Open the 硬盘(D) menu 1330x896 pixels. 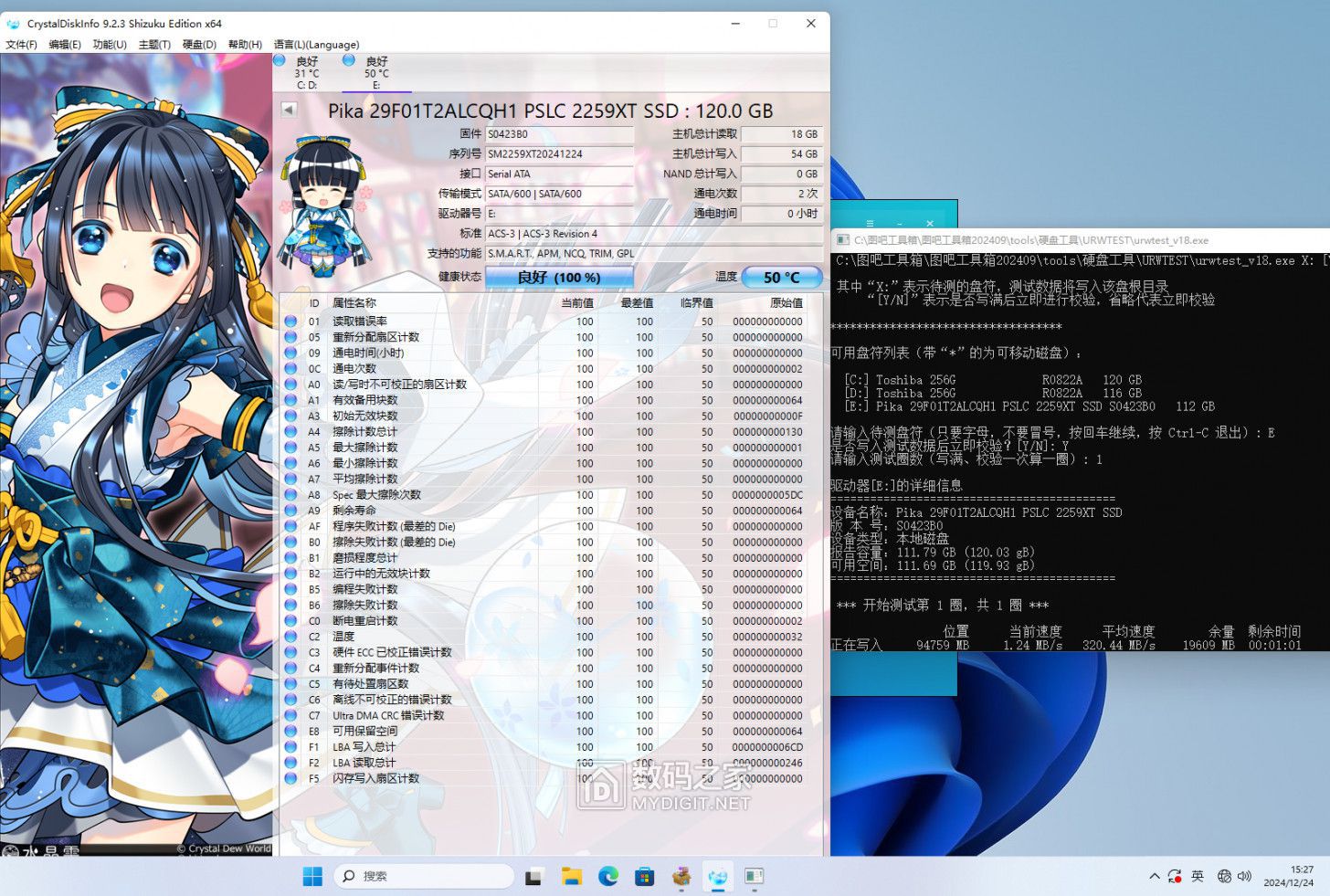coord(199,44)
